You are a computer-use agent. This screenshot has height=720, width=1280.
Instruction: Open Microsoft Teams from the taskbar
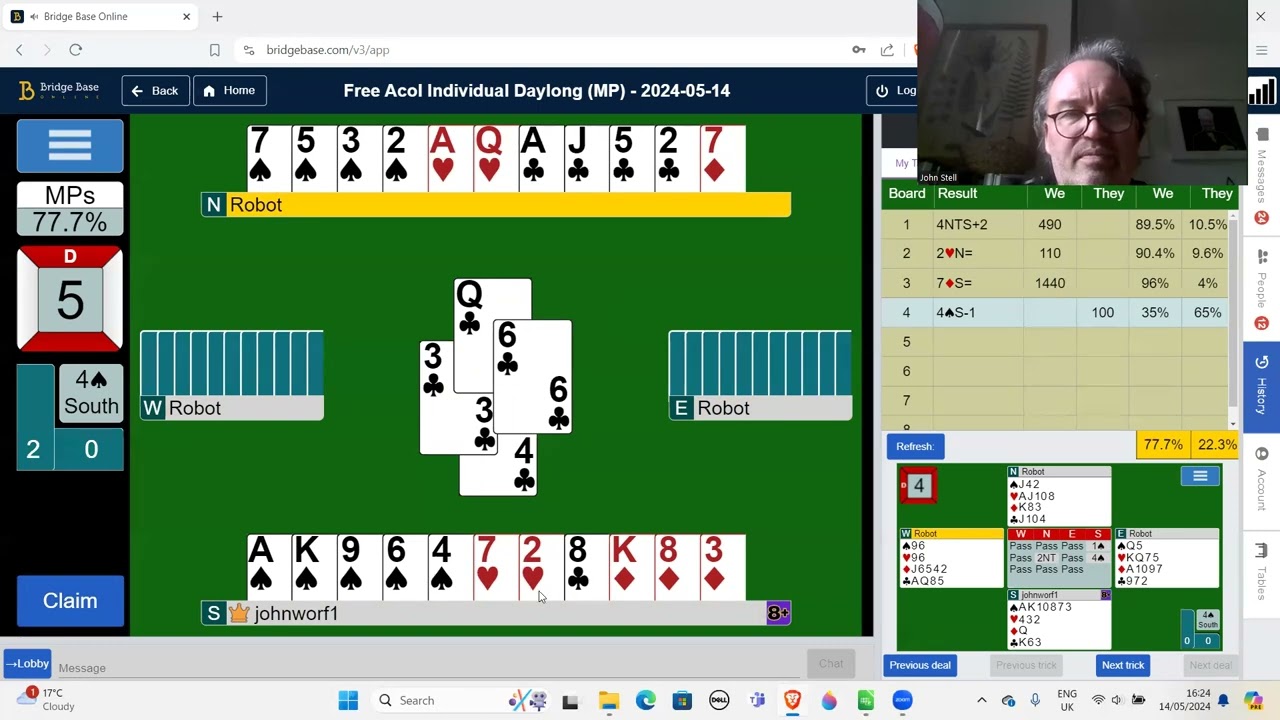coord(756,700)
